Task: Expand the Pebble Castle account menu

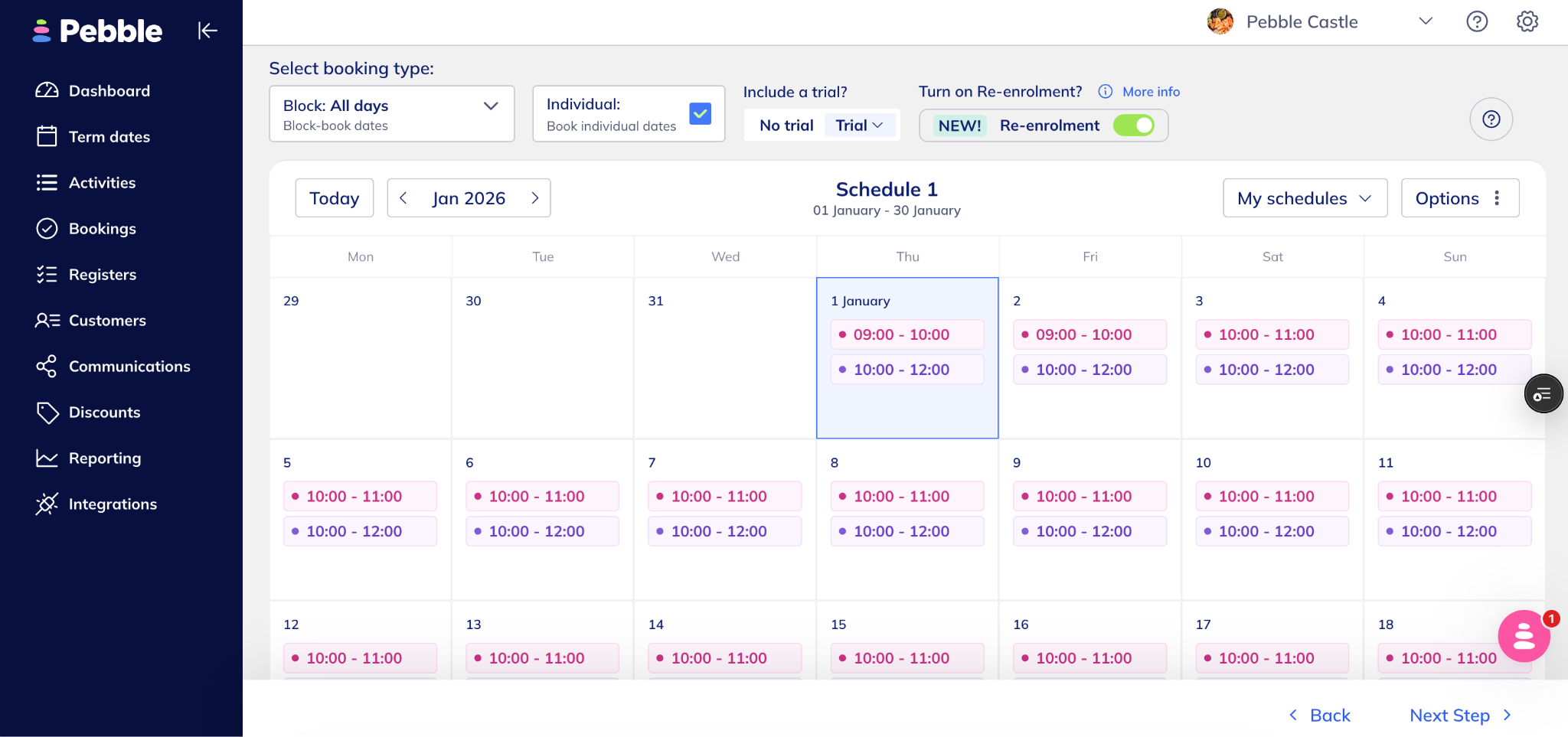Action: 1425,21
